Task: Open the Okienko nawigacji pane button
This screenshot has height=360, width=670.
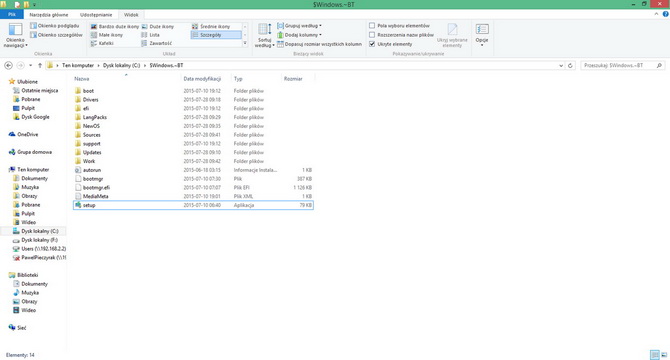Action: (15, 35)
